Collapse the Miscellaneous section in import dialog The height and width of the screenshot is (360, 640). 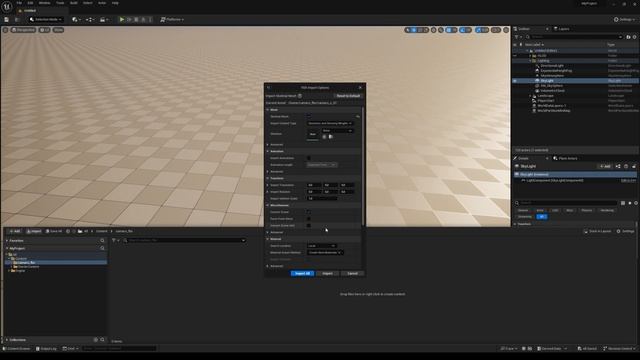tap(268, 205)
